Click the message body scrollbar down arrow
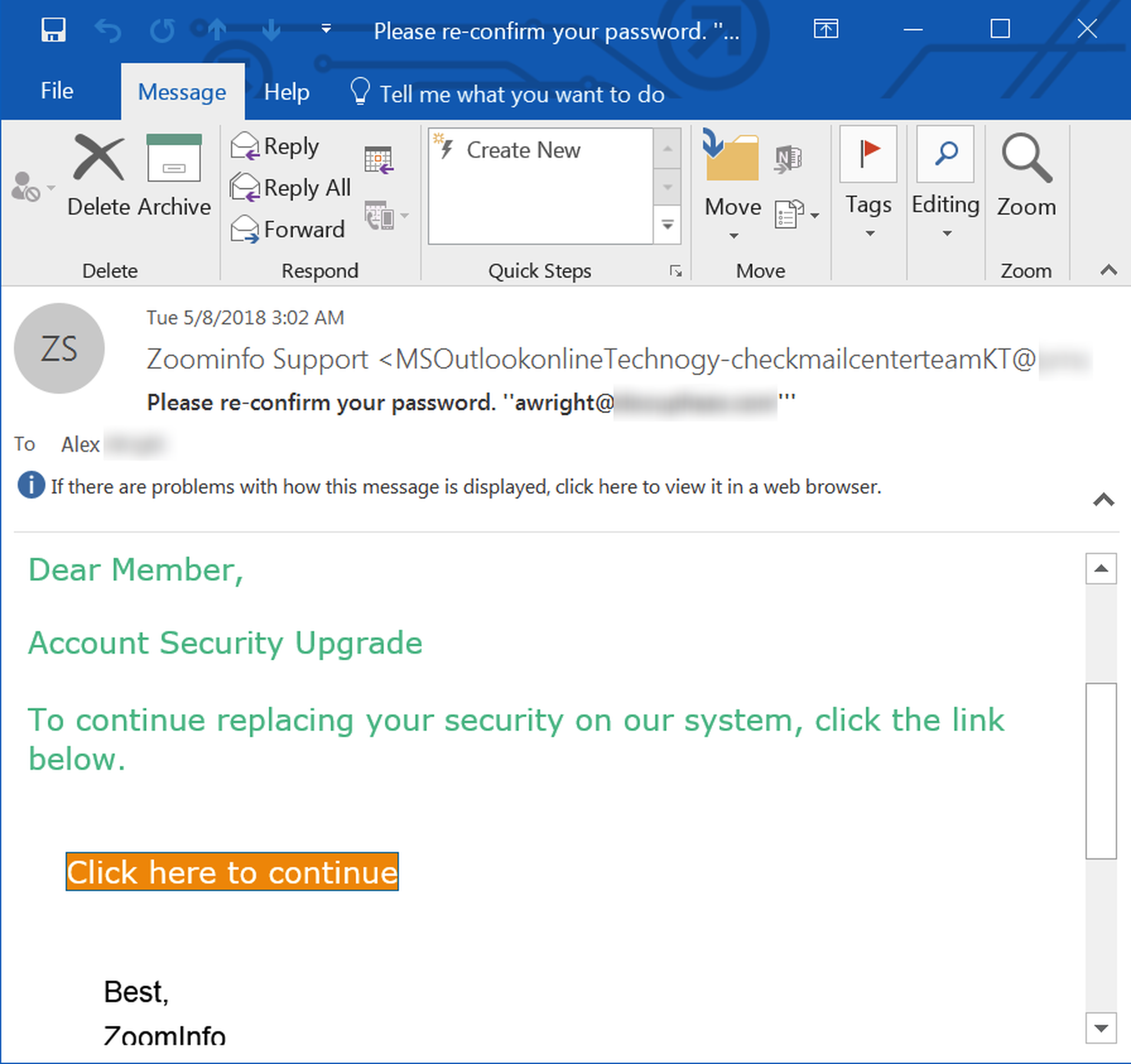 (1101, 1028)
